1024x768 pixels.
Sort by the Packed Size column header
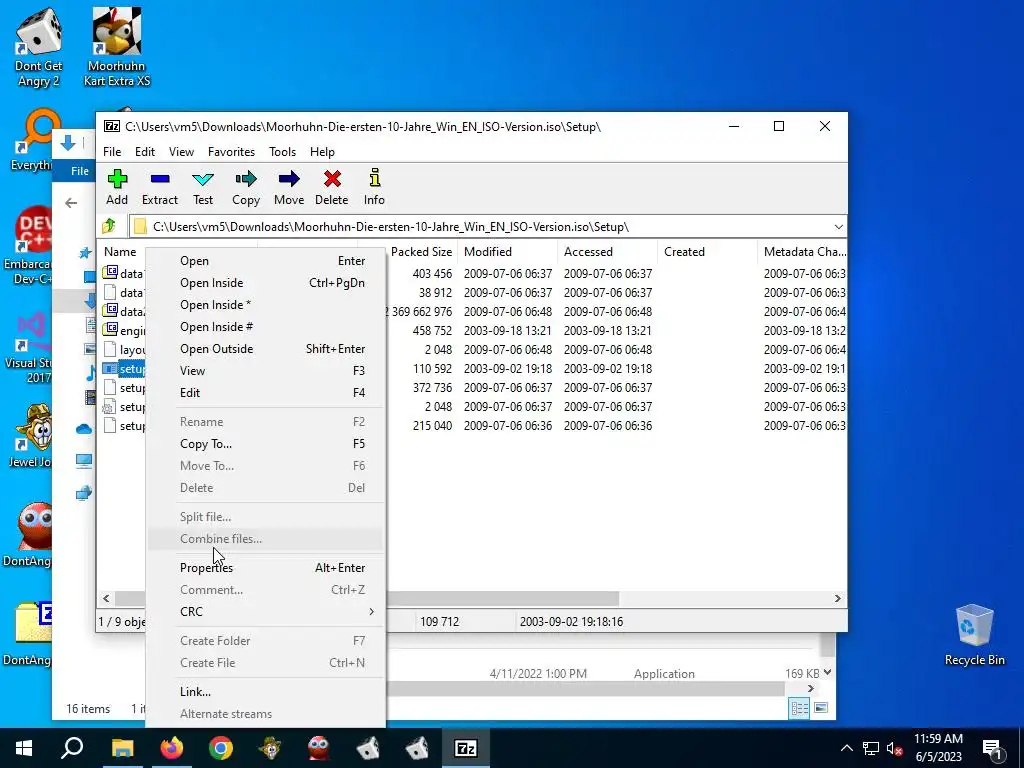tap(422, 251)
